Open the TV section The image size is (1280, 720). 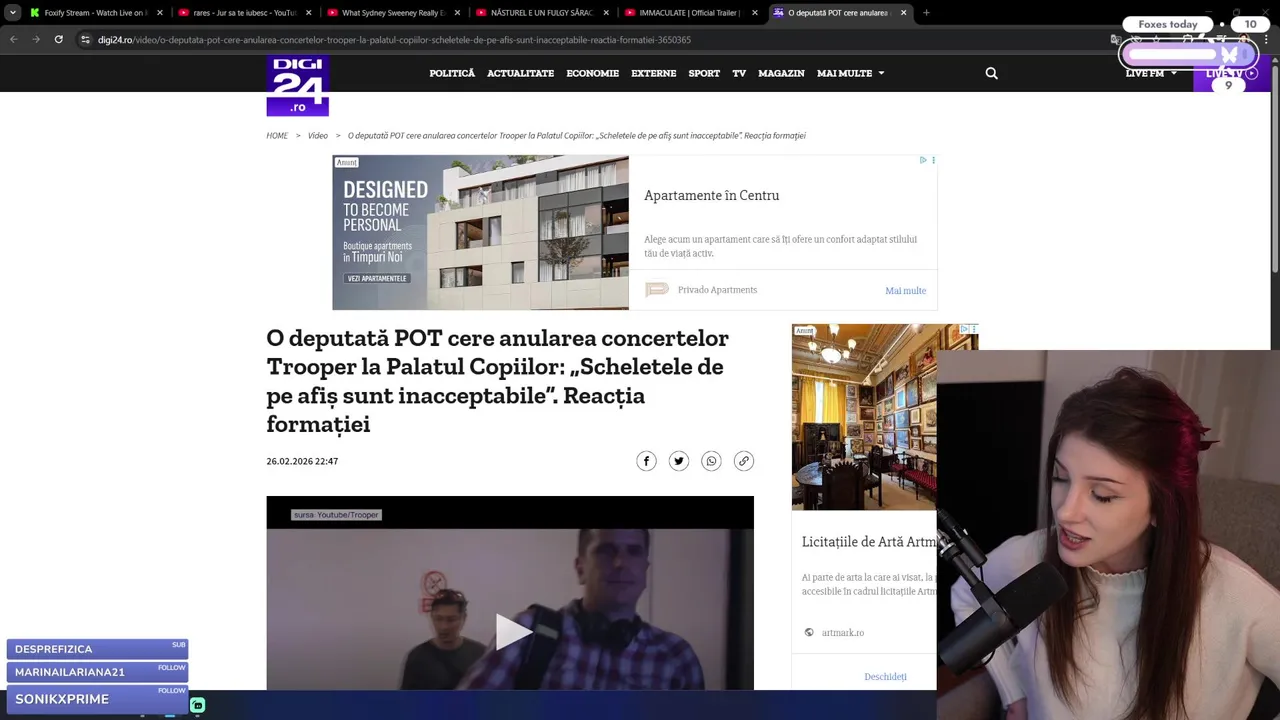coord(739,73)
